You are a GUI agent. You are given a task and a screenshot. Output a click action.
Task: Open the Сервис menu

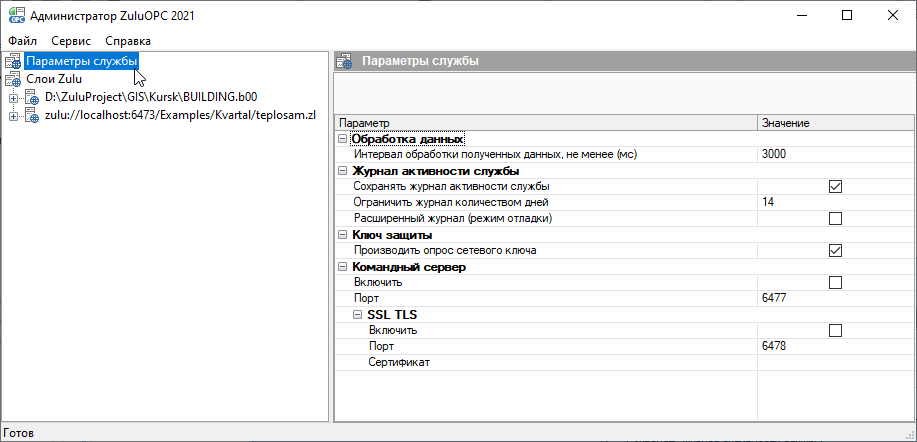(70, 41)
